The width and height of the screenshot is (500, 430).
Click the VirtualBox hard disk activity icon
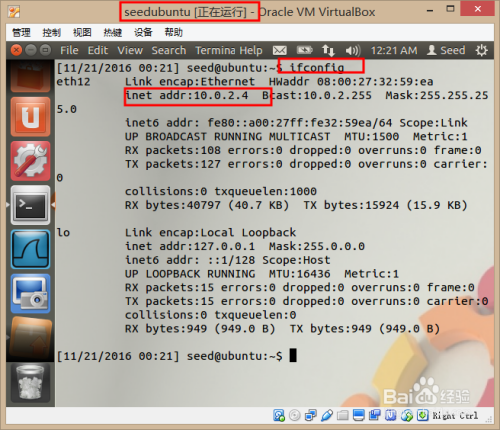279,415
